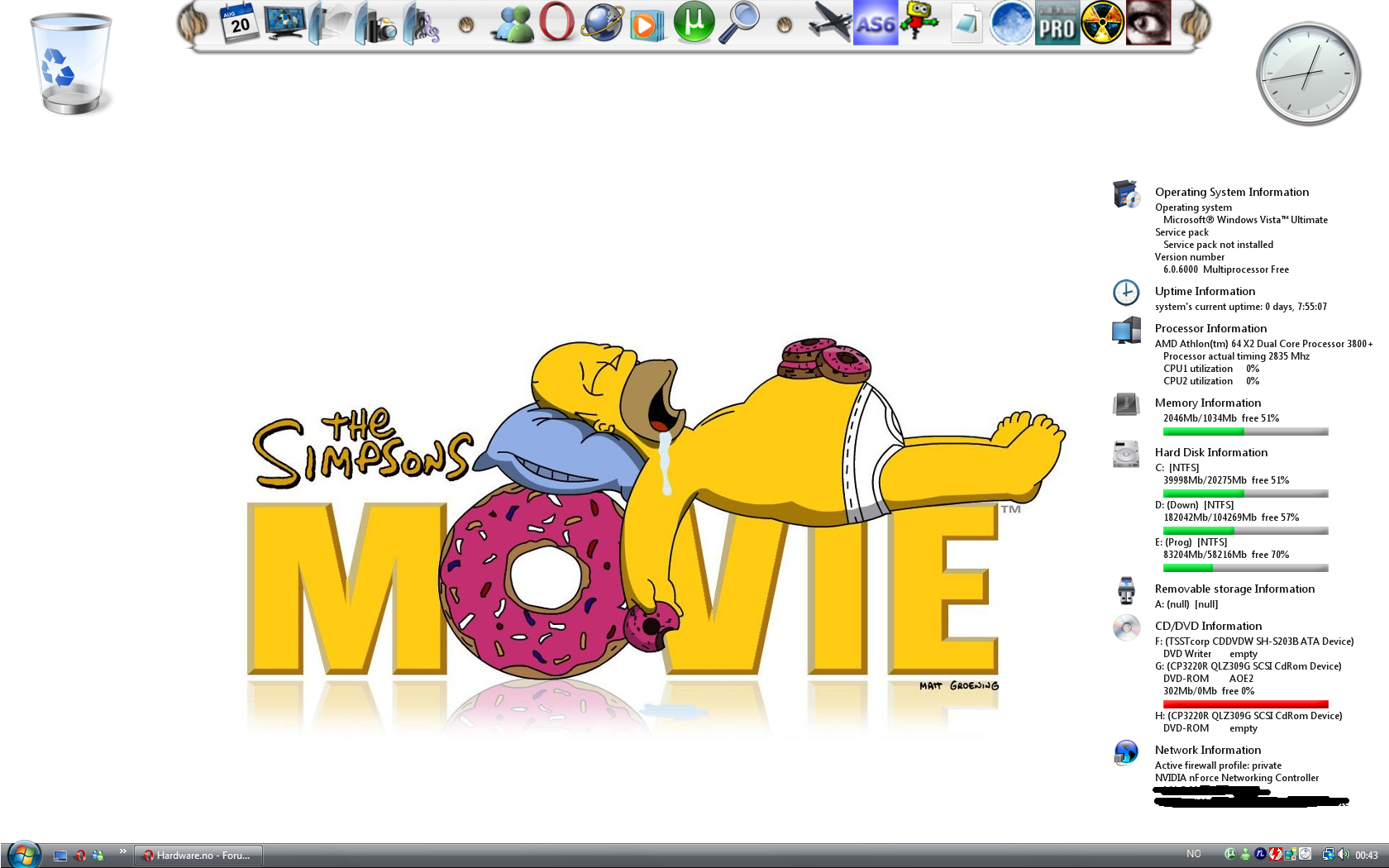
Task: Click the Processor Information monitor icon
Action: pos(1126,331)
